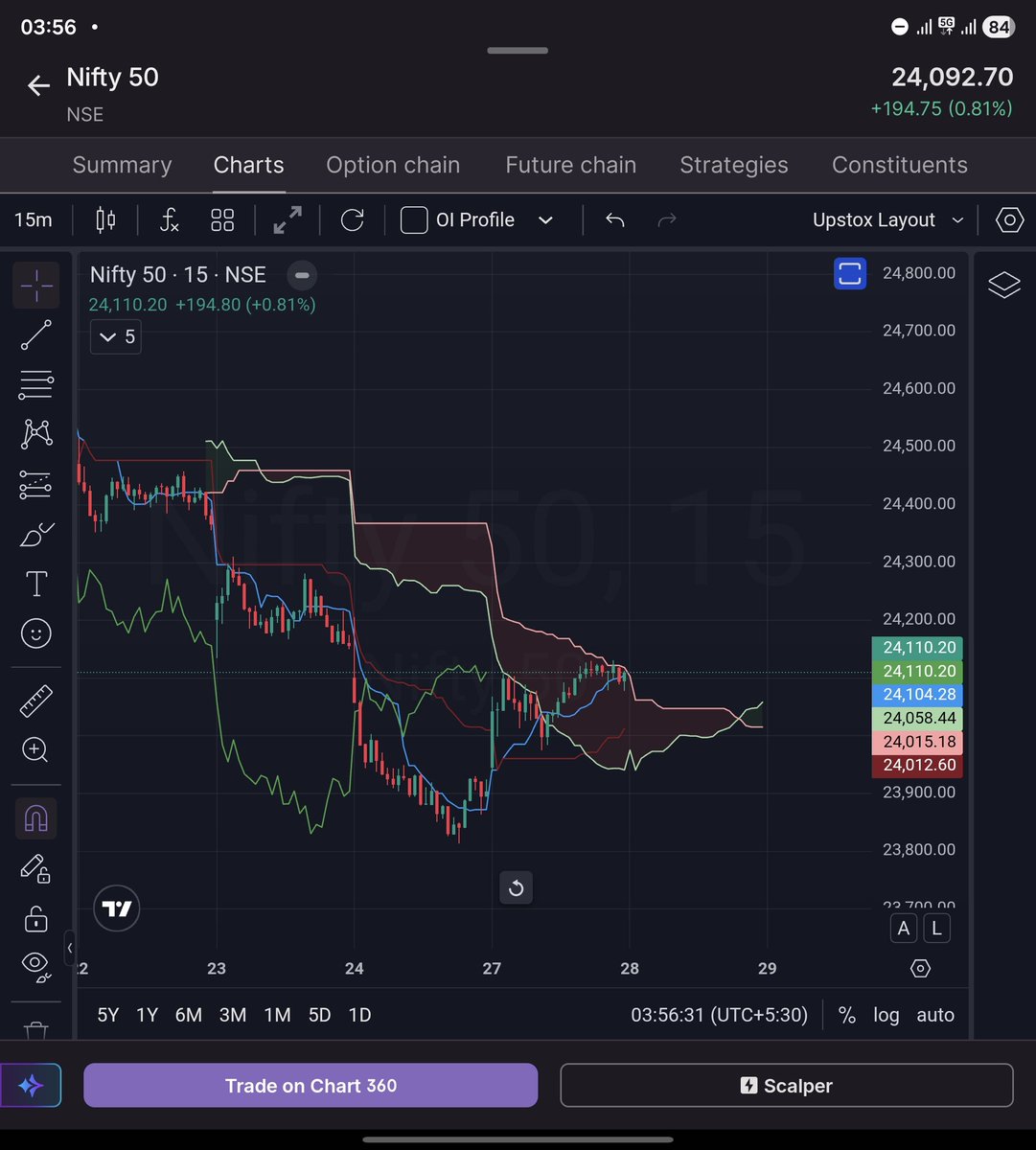Open the 15m timeframe selector
The image size is (1036, 1150).
(34, 220)
